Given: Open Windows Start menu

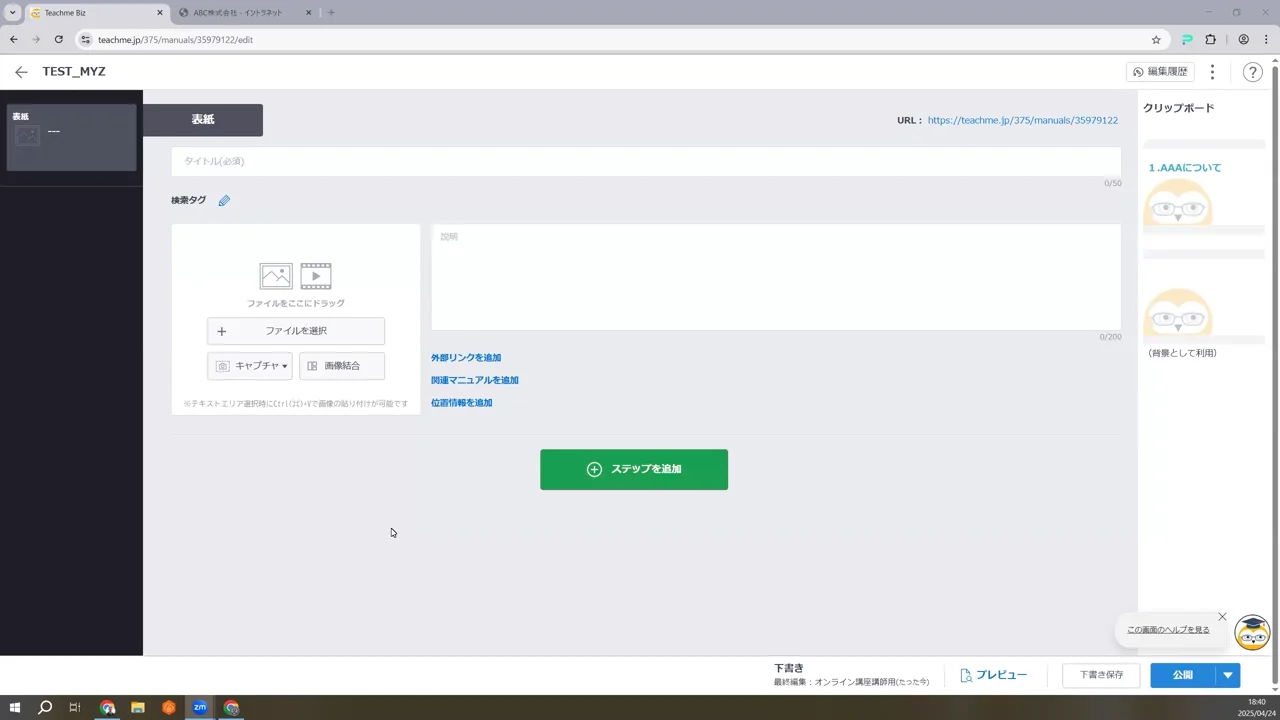Looking at the screenshot, I should click(14, 708).
